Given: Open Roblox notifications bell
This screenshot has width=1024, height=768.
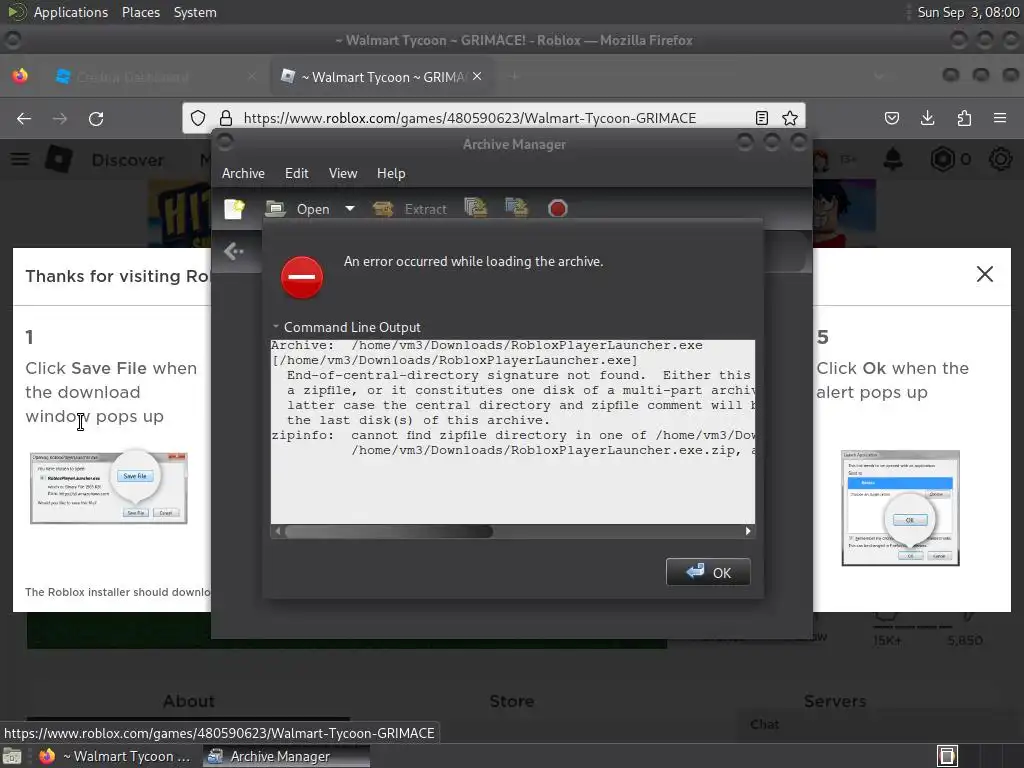Looking at the screenshot, I should pos(893,159).
